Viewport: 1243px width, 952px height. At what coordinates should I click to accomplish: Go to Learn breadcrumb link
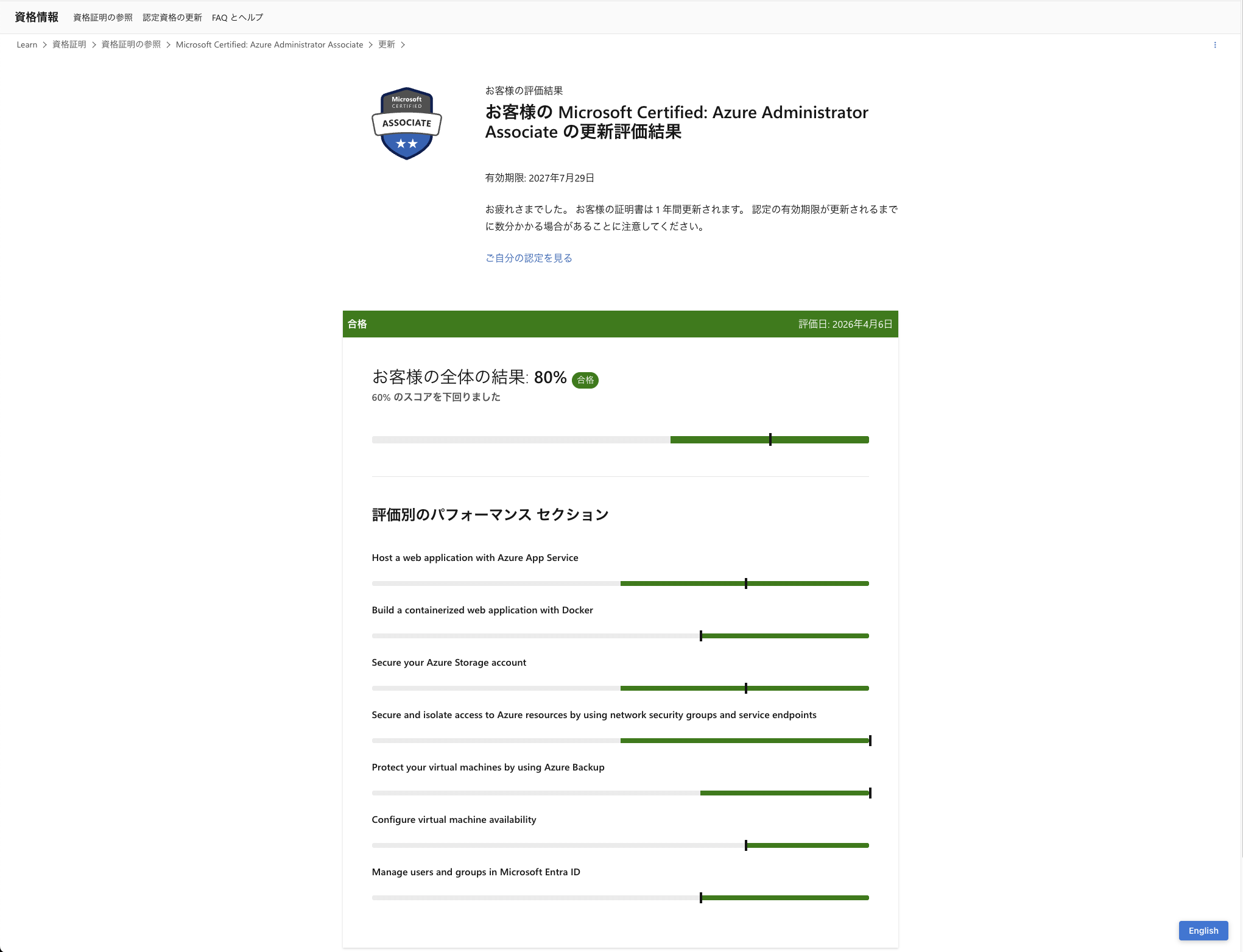click(x=27, y=44)
